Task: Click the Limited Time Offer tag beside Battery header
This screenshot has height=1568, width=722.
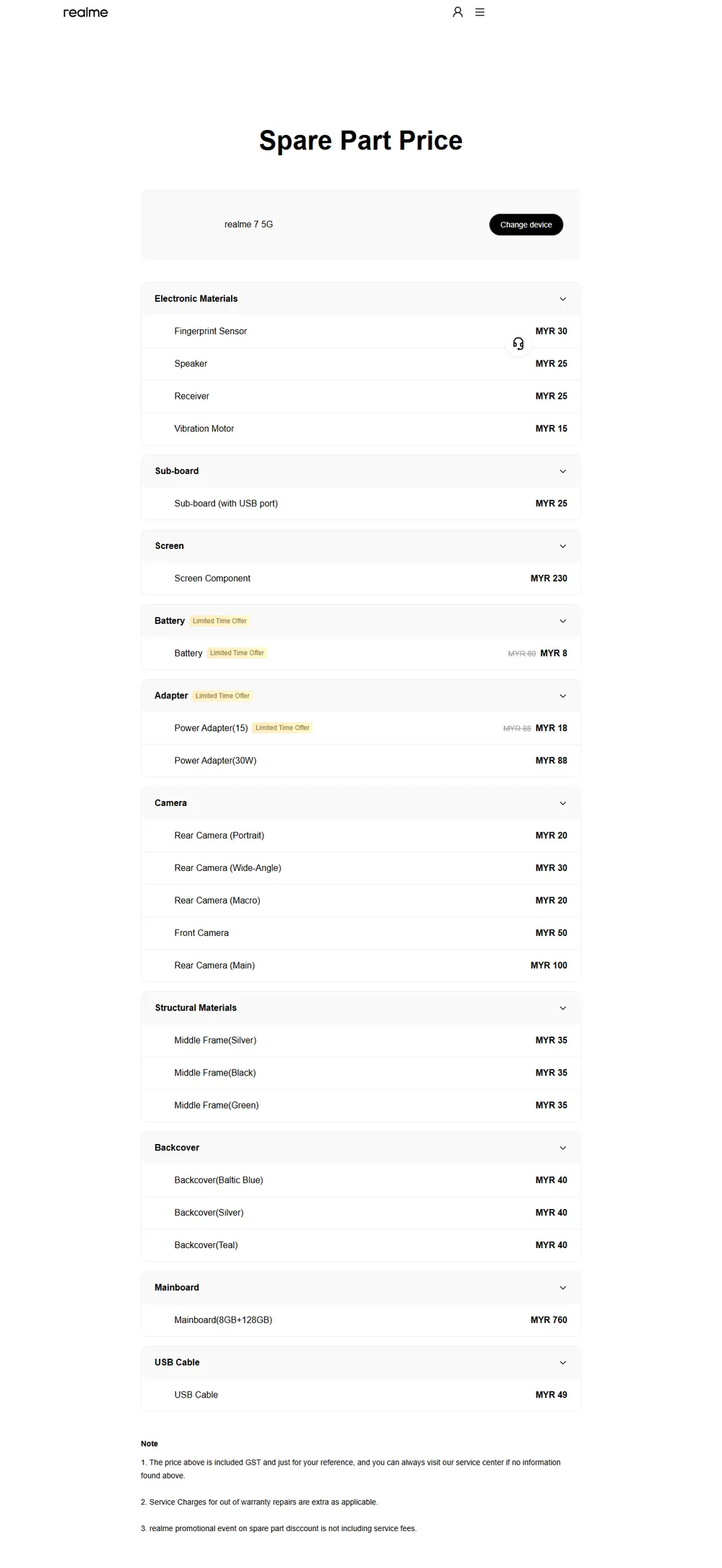Action: [219, 621]
